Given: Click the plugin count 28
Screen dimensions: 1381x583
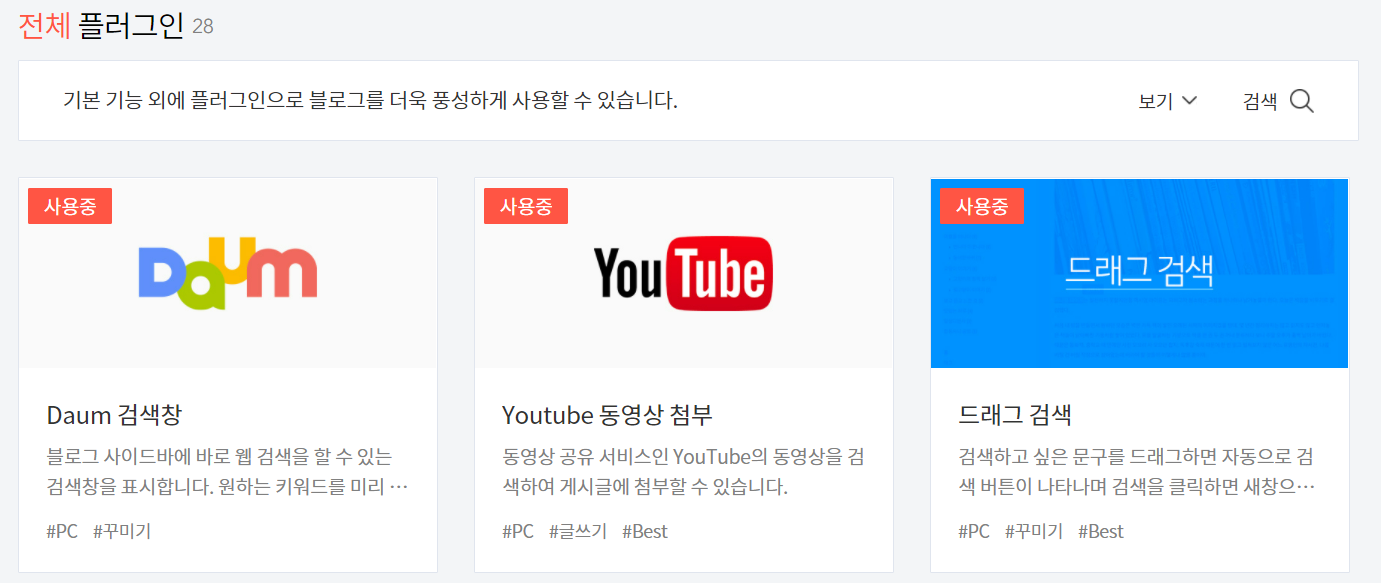Looking at the screenshot, I should point(203,27).
